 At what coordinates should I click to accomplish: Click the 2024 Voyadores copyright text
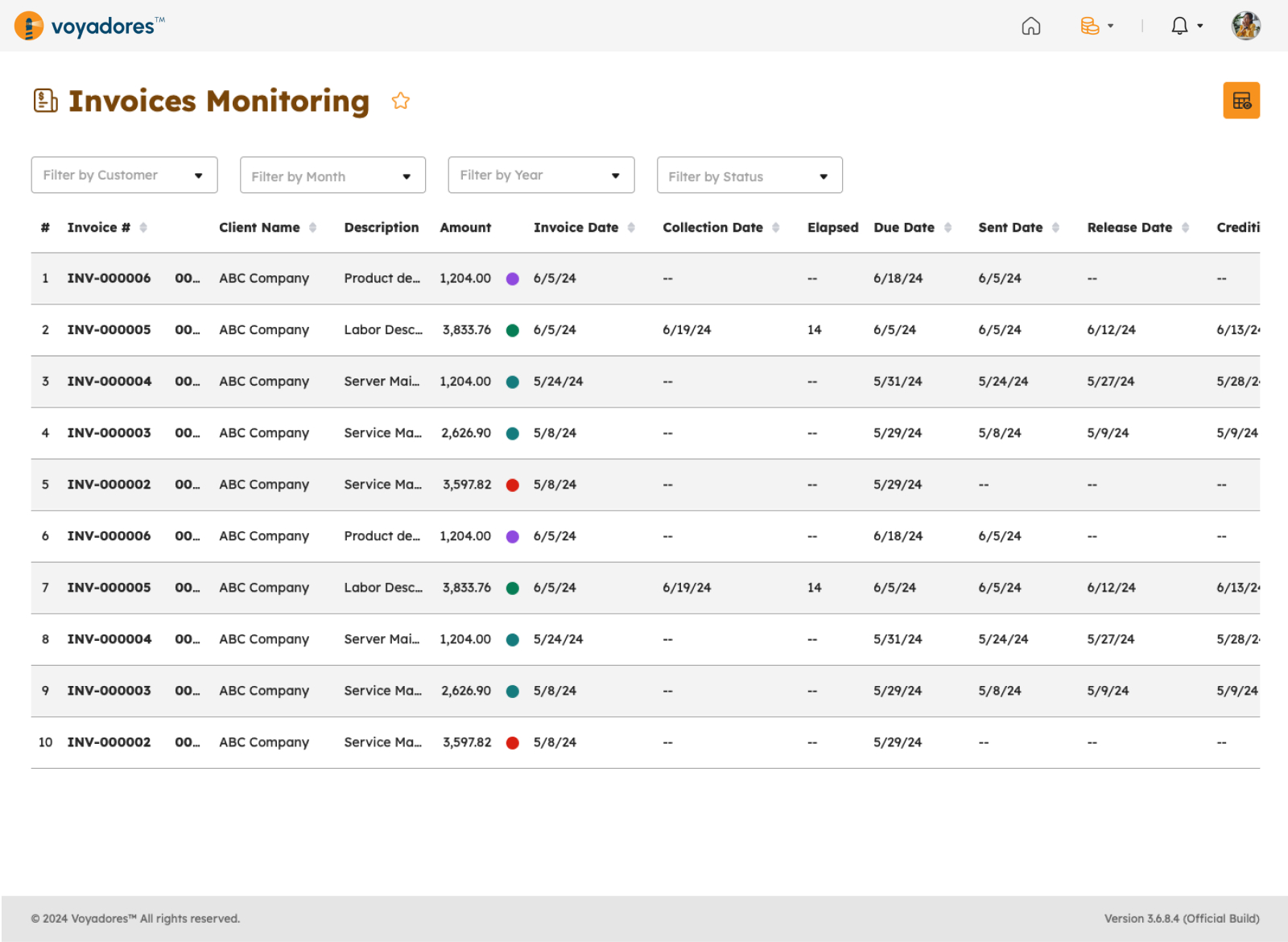[135, 919]
